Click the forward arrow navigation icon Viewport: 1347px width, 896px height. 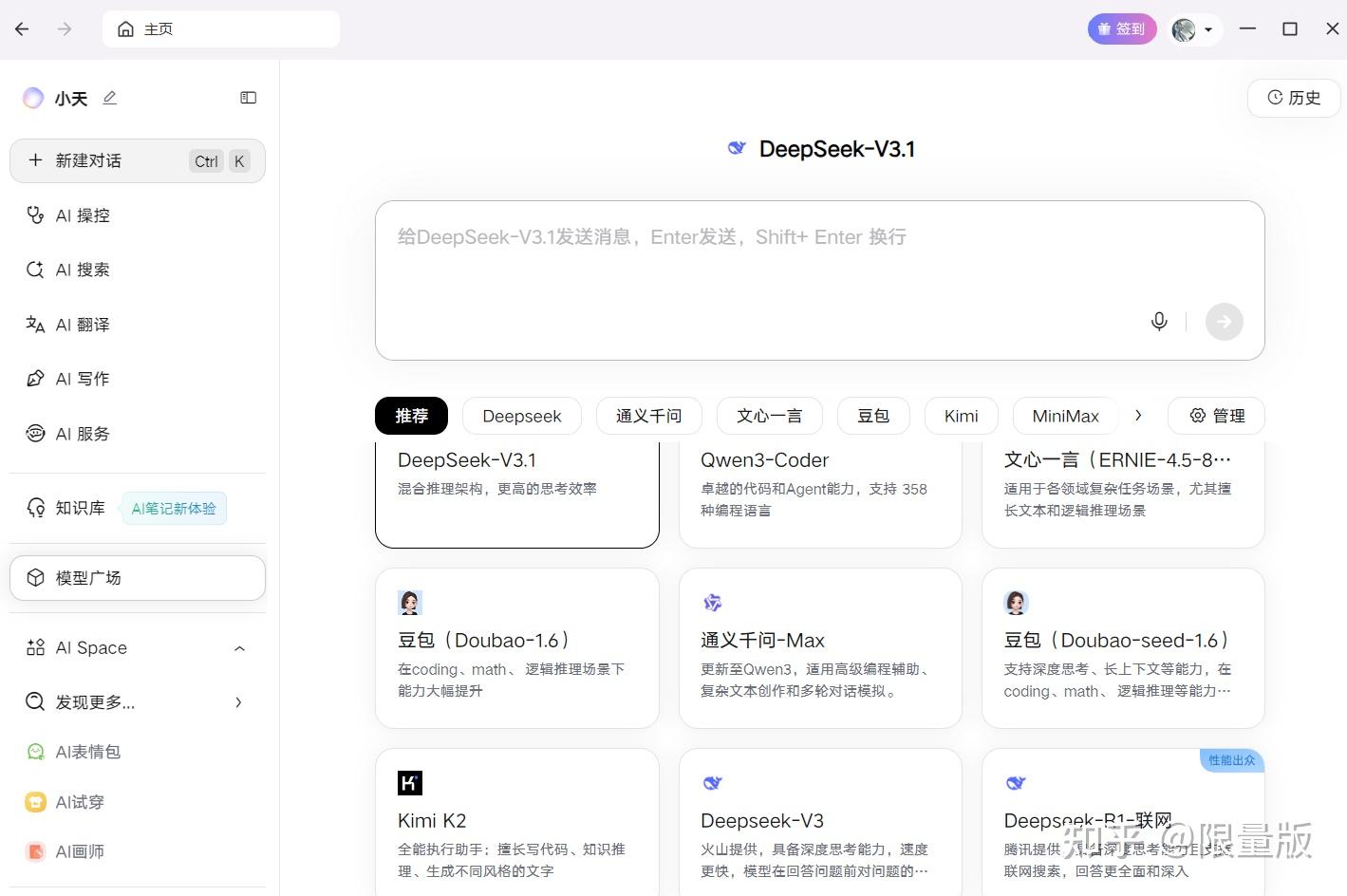tap(65, 29)
